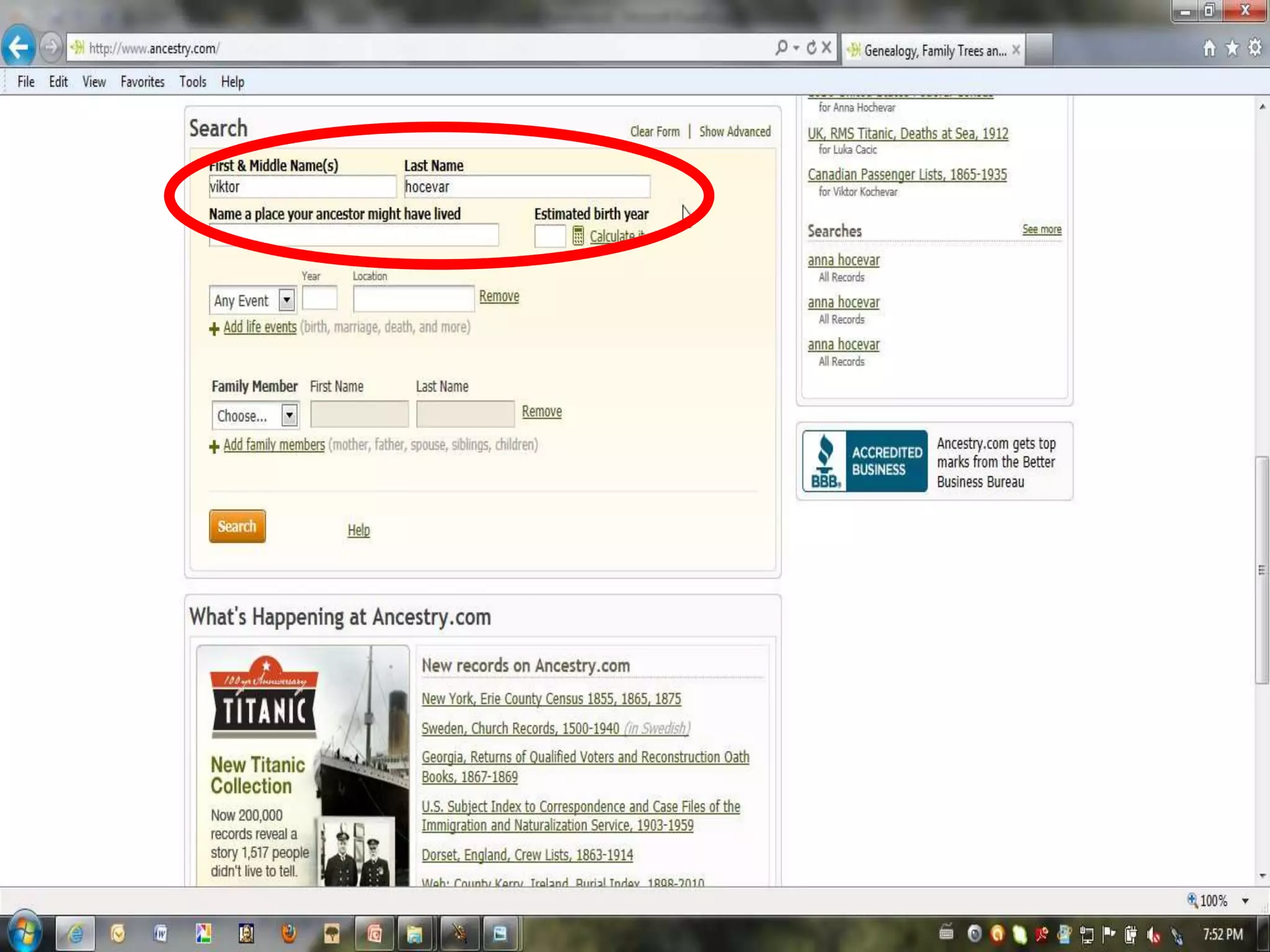Click the Last Name field containing hocevar
Viewport: 1270px width, 952px height.
click(526, 187)
